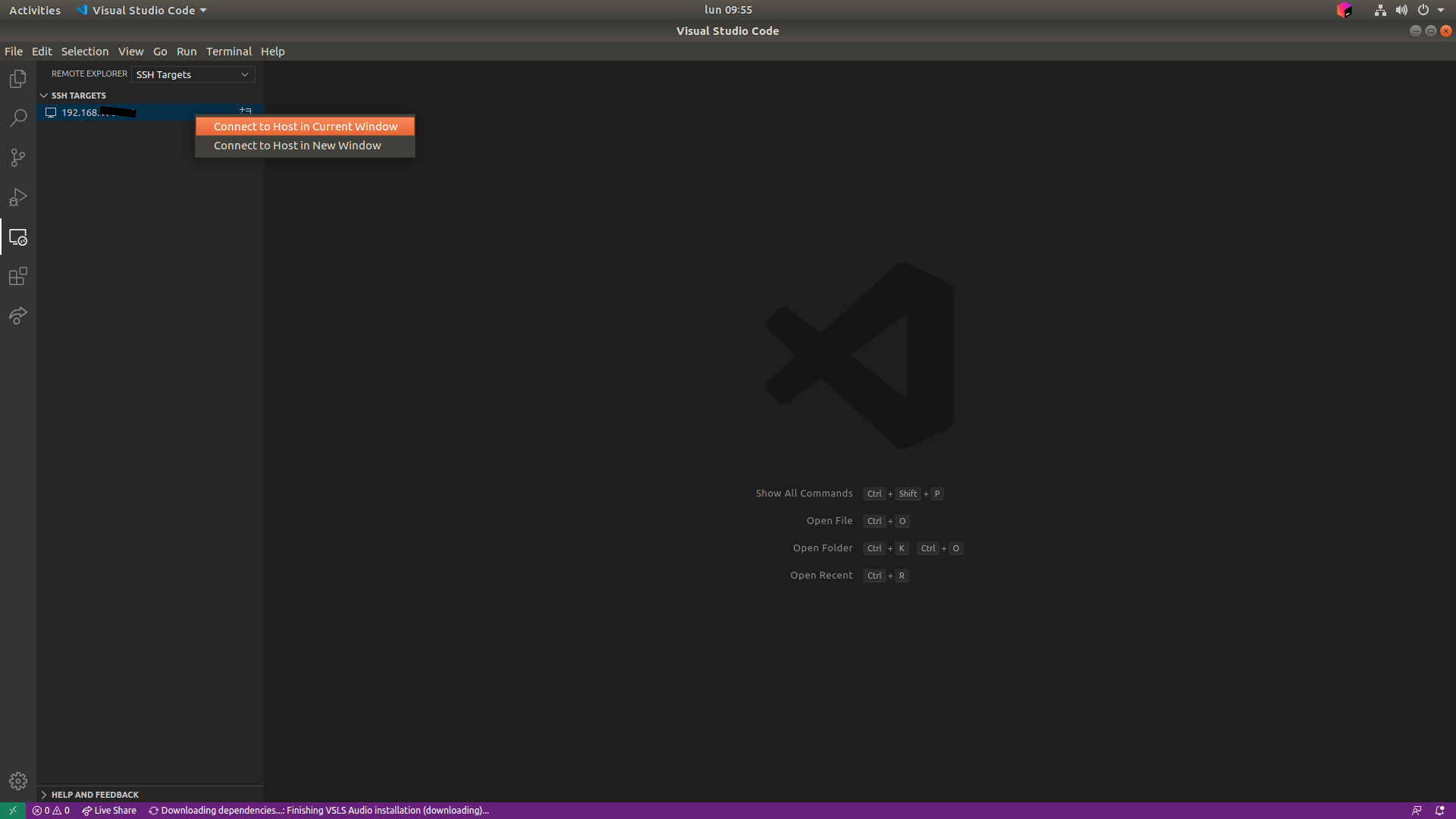Open notifications bell in status bar

click(x=1440, y=811)
